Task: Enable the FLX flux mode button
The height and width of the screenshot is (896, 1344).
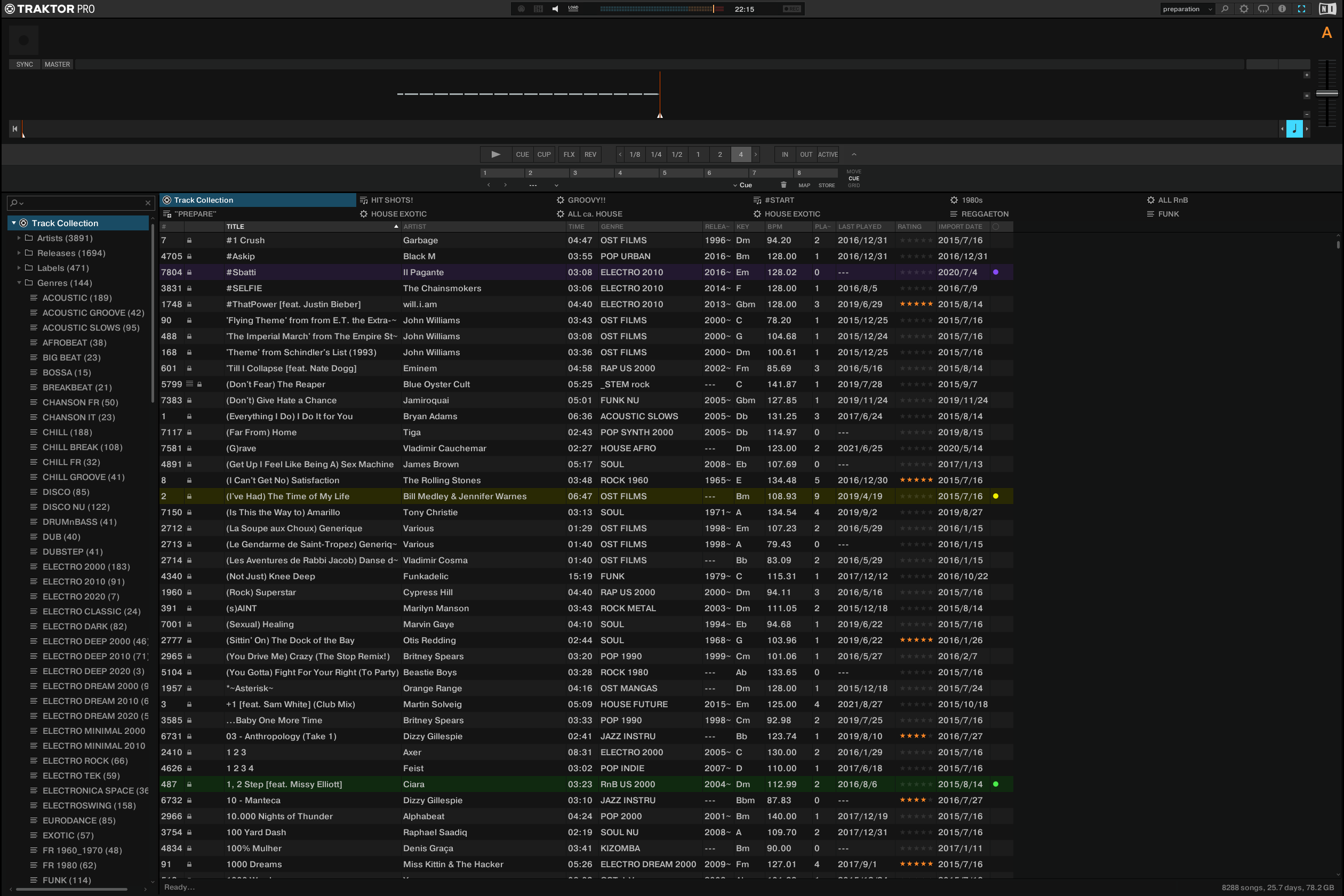Action: click(x=569, y=154)
